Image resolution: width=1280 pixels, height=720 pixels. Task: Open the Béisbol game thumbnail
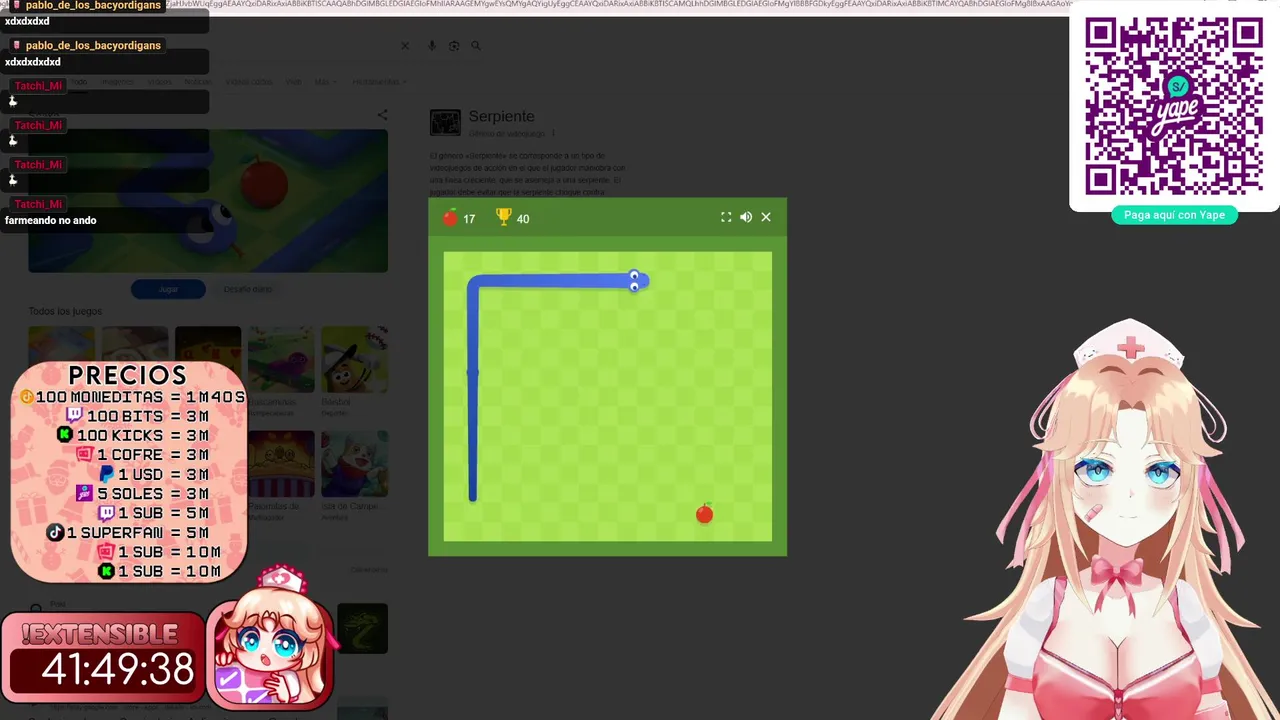point(354,360)
